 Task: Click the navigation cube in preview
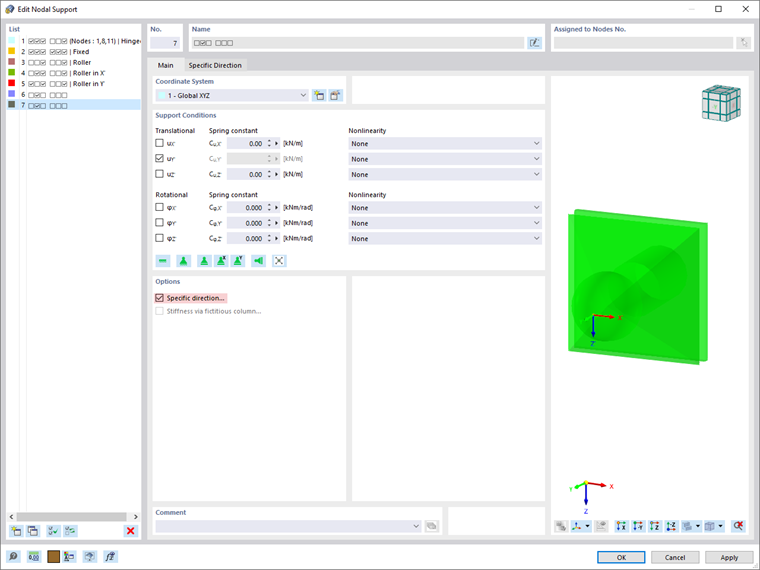(x=721, y=103)
